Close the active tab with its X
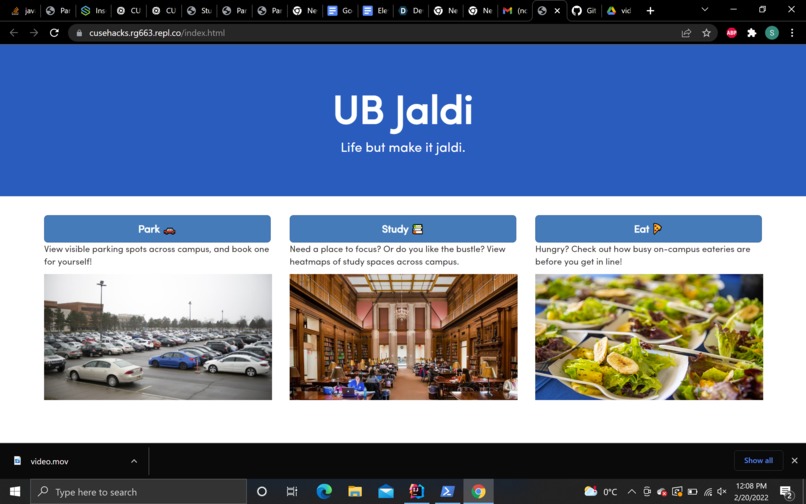The image size is (806, 504). pos(557,11)
